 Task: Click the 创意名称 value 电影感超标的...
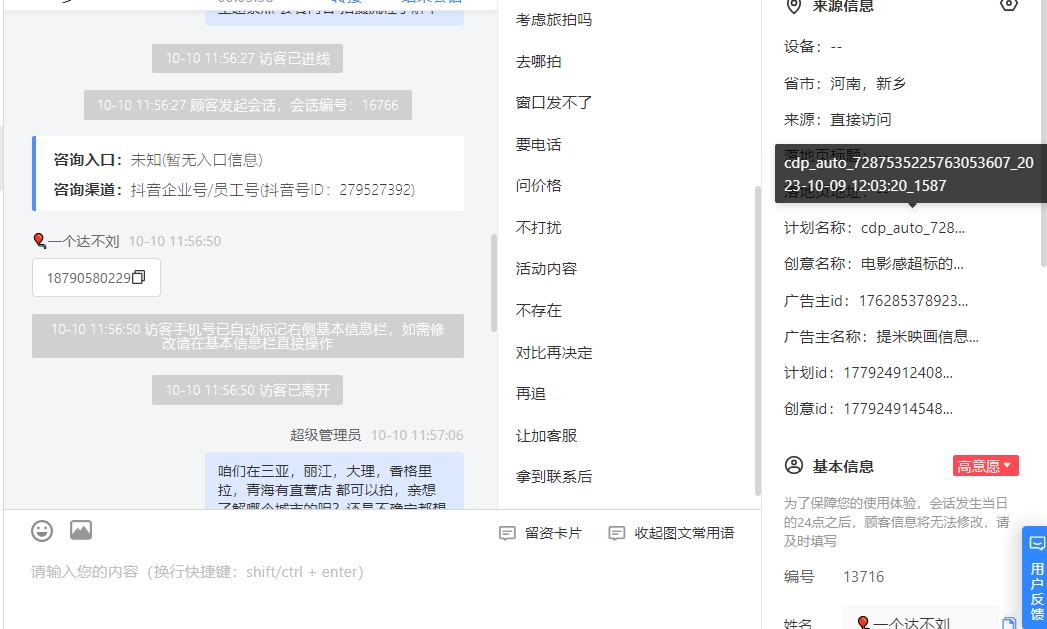(912, 264)
